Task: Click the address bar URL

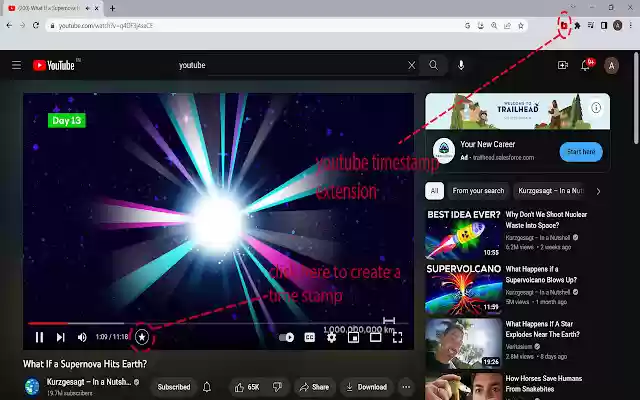Action: pyautogui.click(x=106, y=26)
